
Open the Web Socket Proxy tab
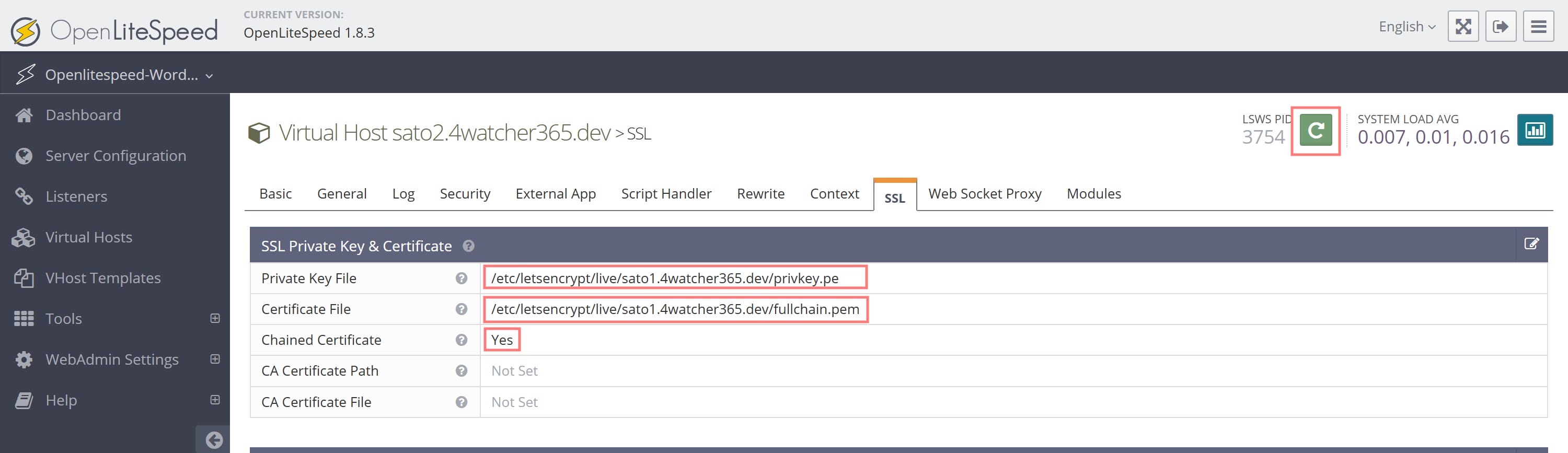(984, 194)
